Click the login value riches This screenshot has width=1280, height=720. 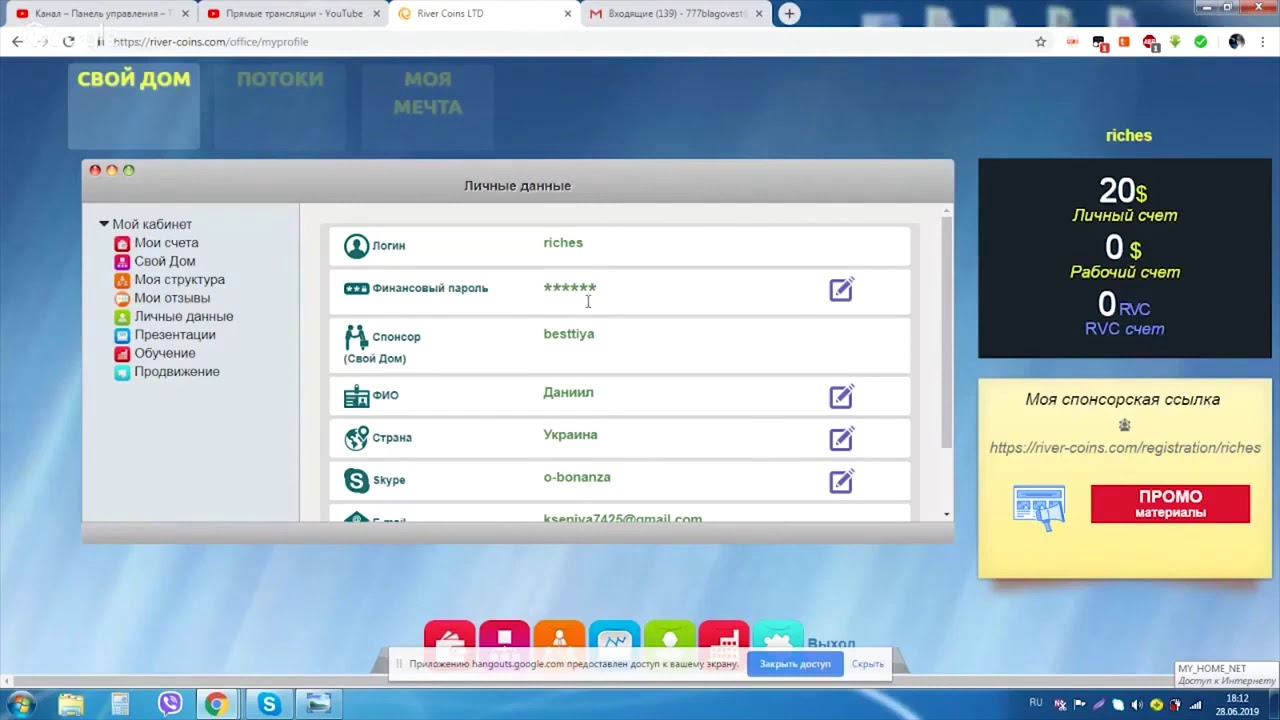(x=563, y=243)
